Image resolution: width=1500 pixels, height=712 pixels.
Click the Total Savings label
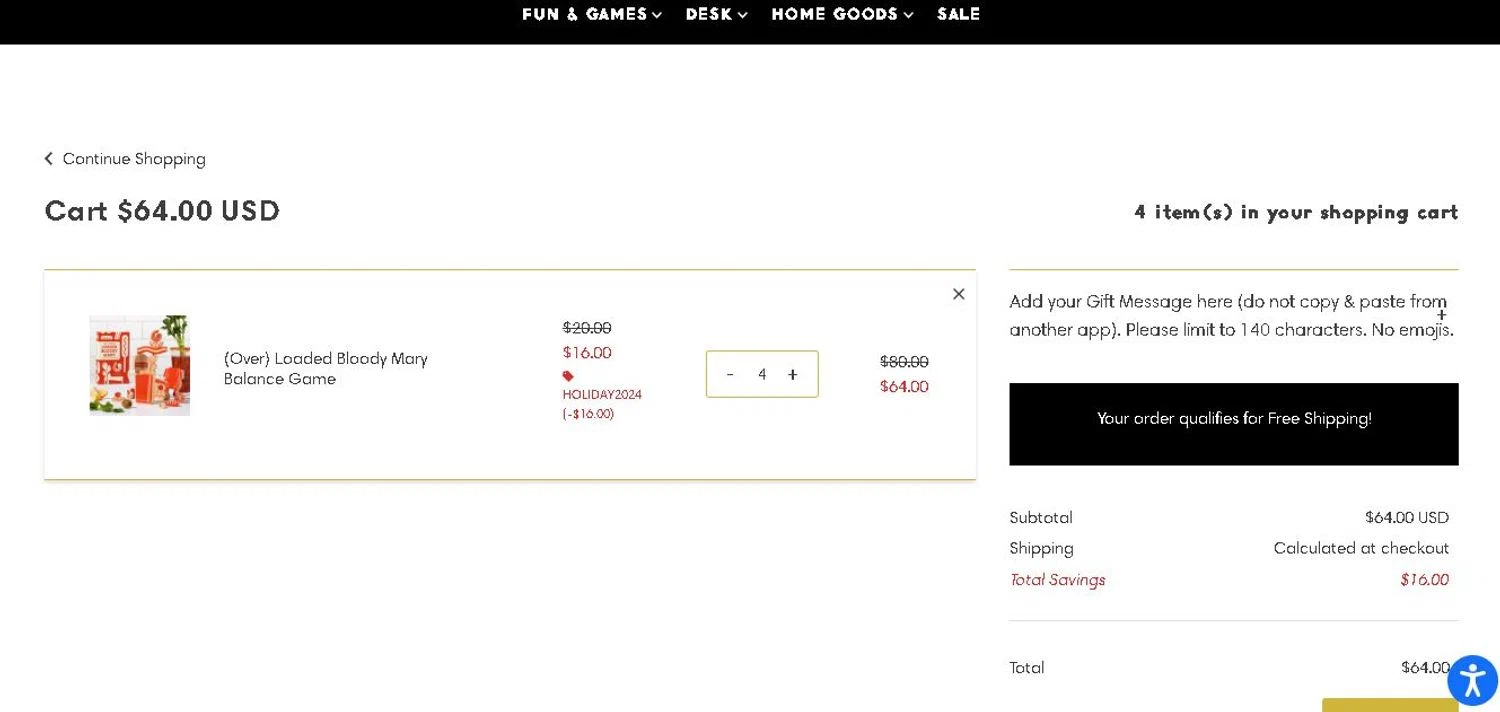(1057, 580)
